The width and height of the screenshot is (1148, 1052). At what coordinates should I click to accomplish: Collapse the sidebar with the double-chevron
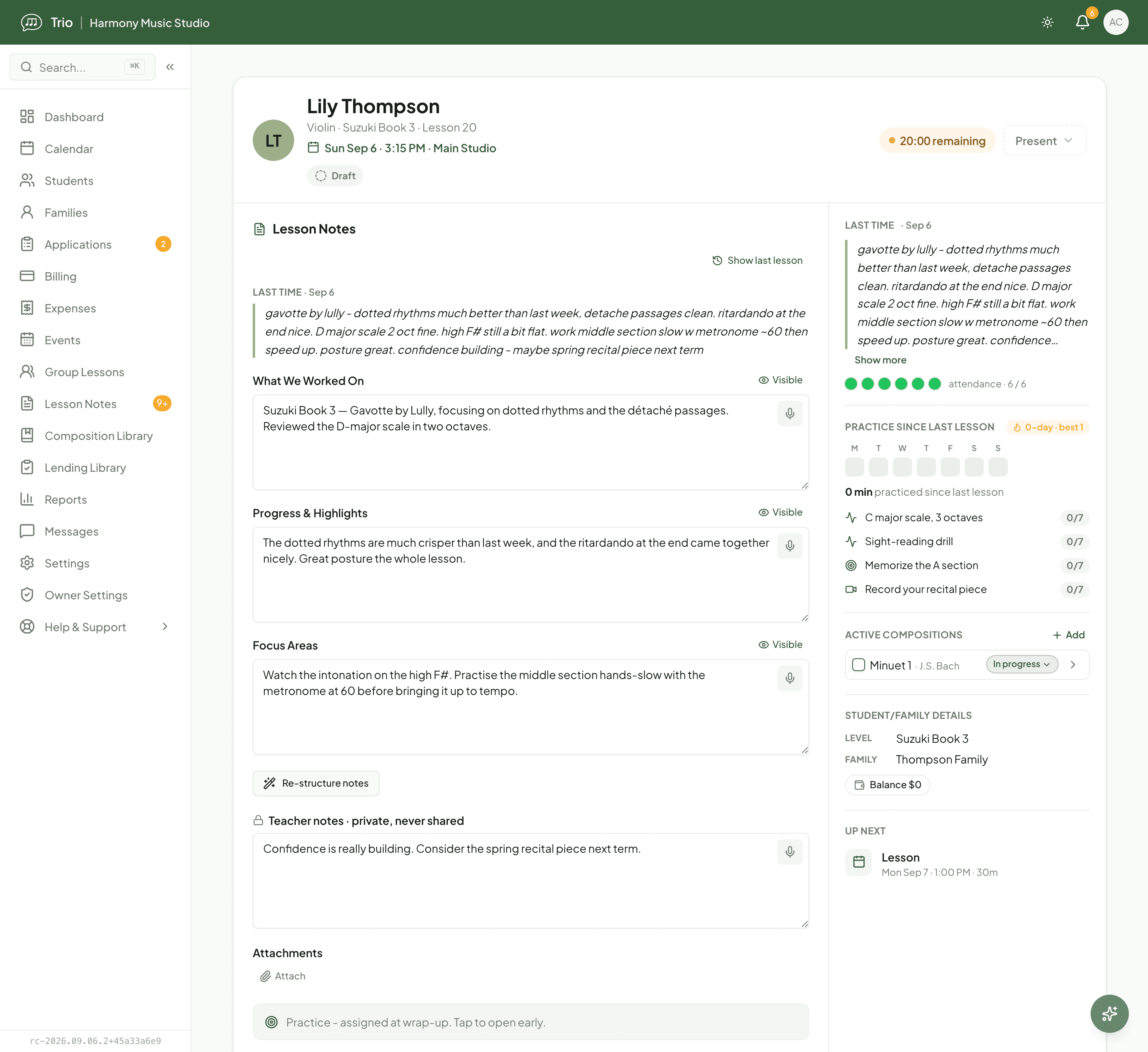pyautogui.click(x=170, y=67)
